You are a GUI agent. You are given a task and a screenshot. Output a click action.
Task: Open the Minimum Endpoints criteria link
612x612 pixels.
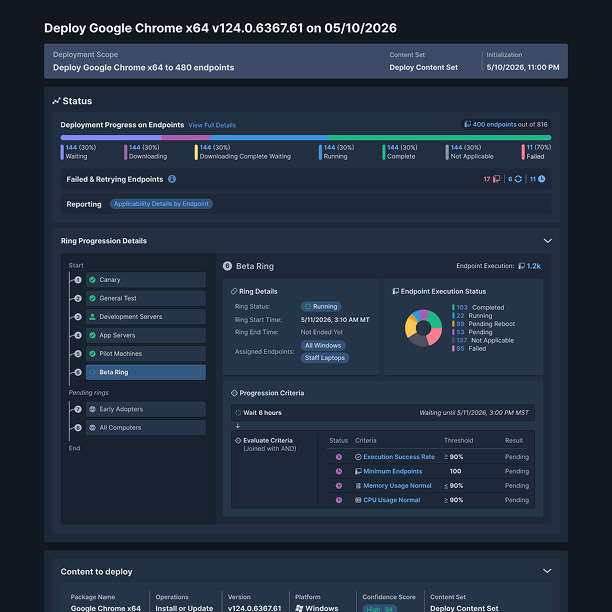(393, 471)
